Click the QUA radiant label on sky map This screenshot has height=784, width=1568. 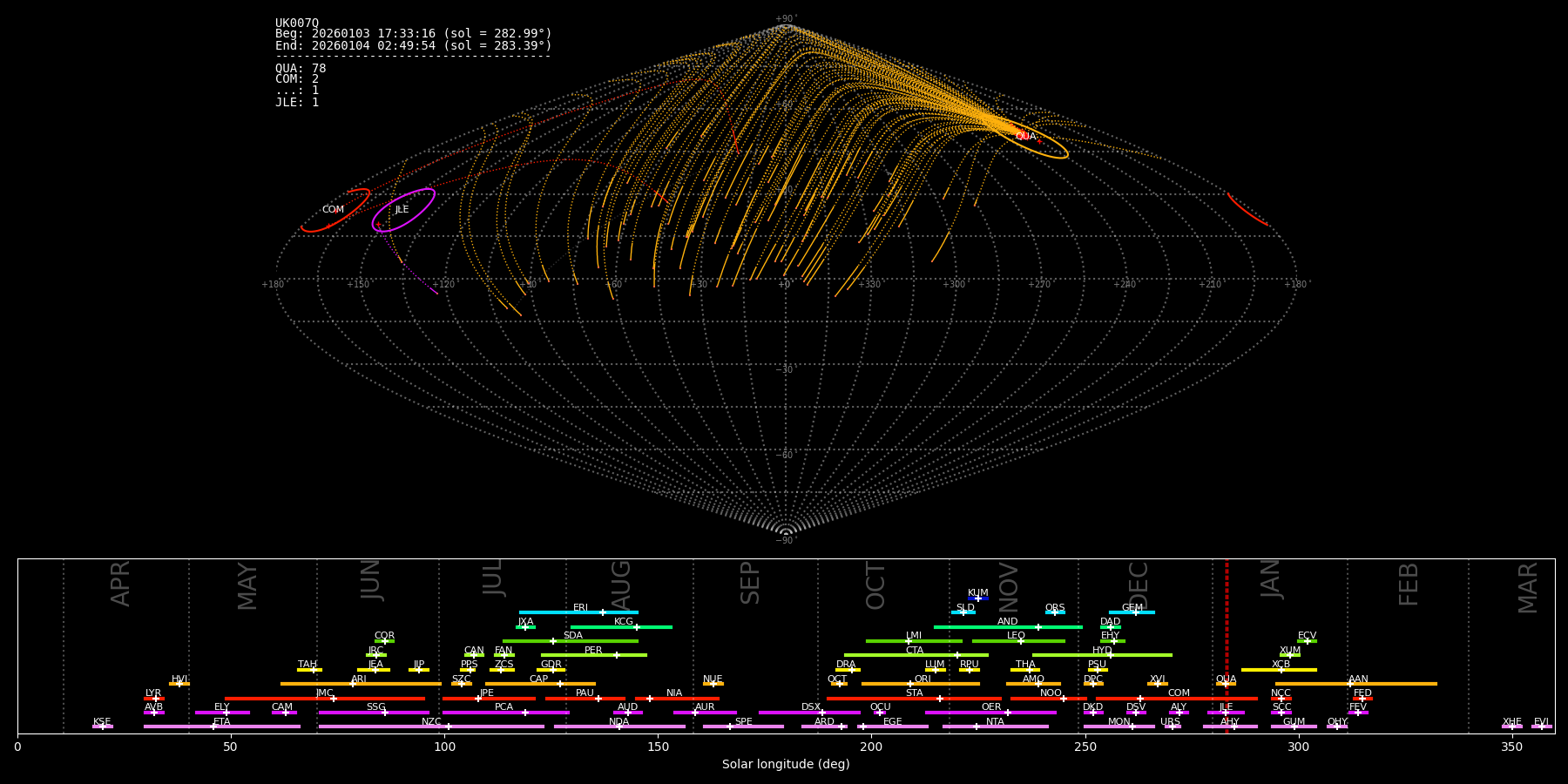[1025, 136]
